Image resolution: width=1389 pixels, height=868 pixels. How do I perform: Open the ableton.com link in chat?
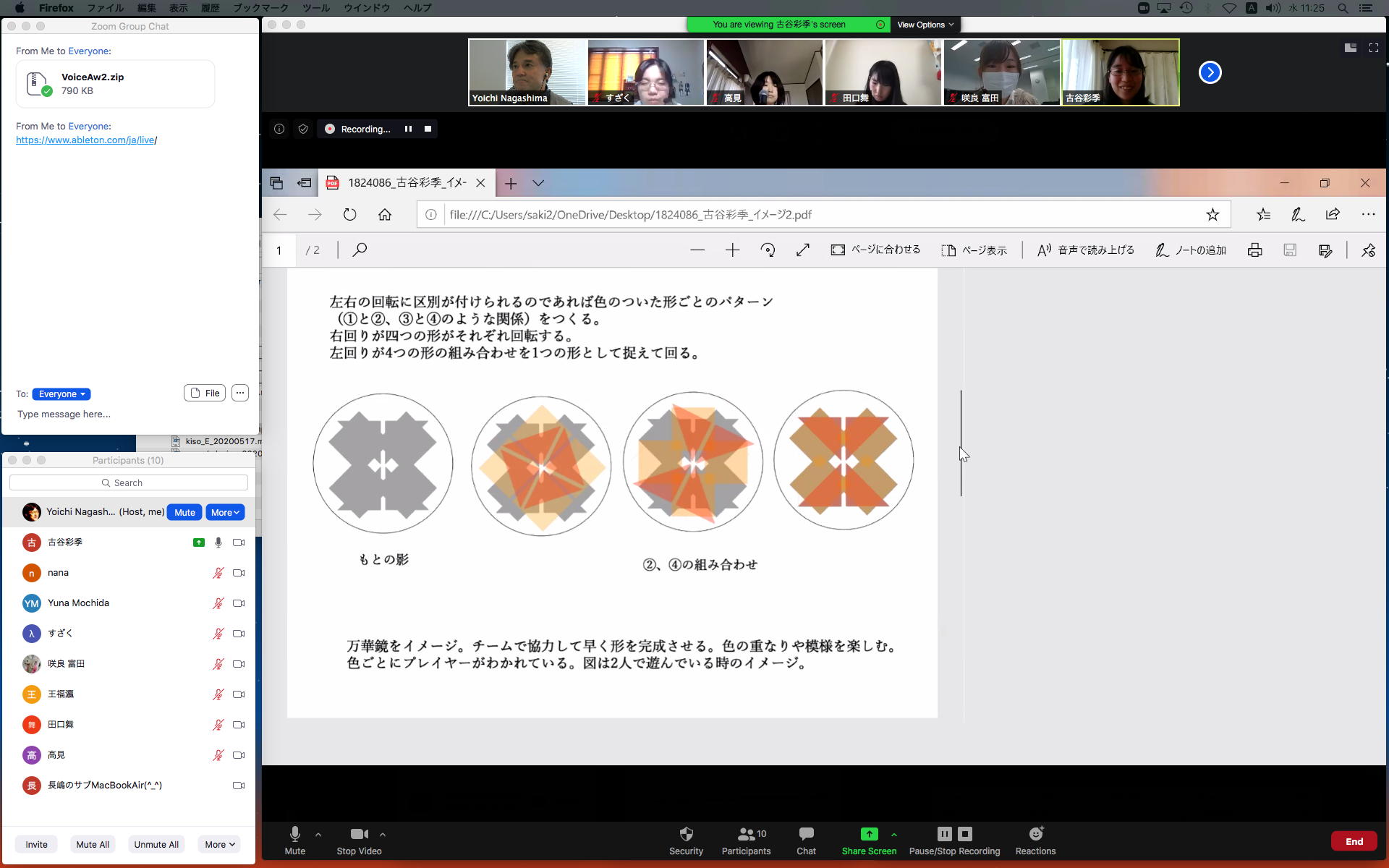coord(85,140)
